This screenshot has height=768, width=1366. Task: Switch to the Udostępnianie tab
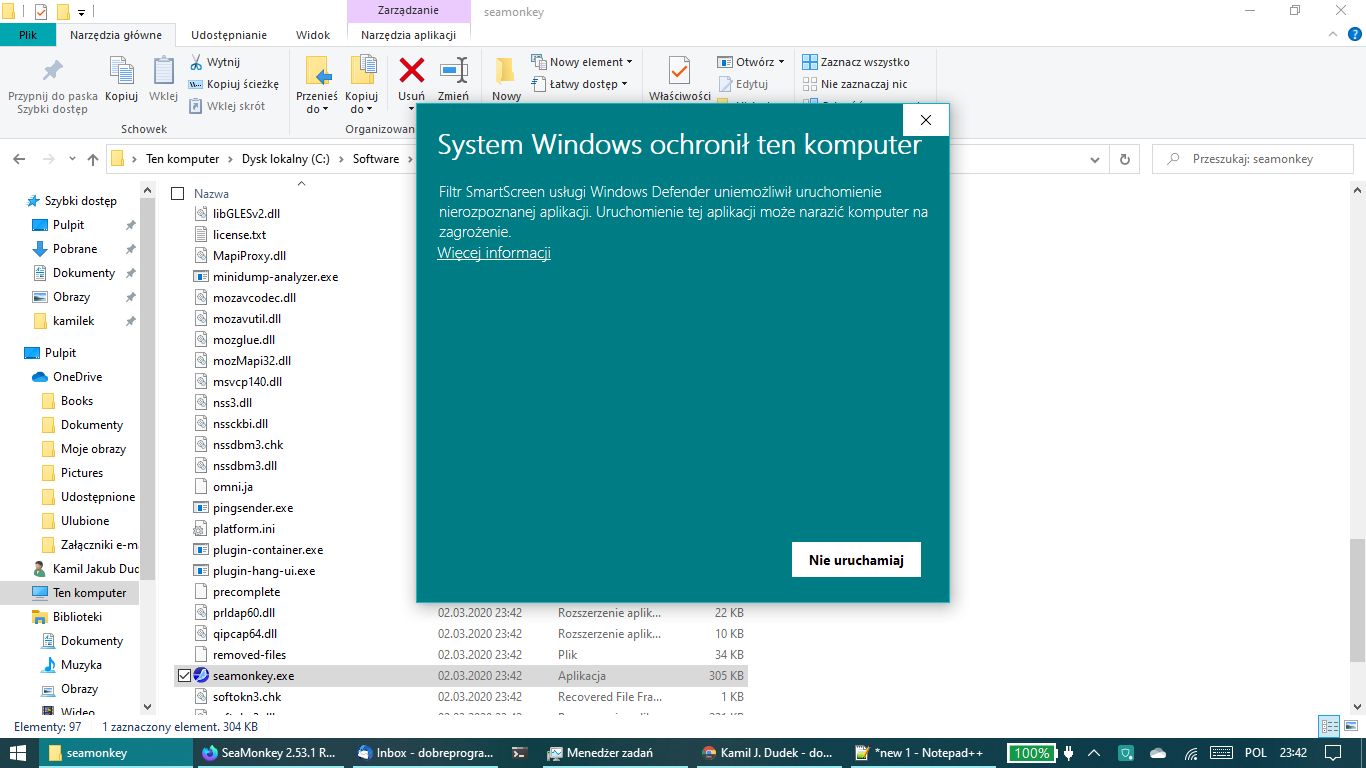tap(229, 35)
